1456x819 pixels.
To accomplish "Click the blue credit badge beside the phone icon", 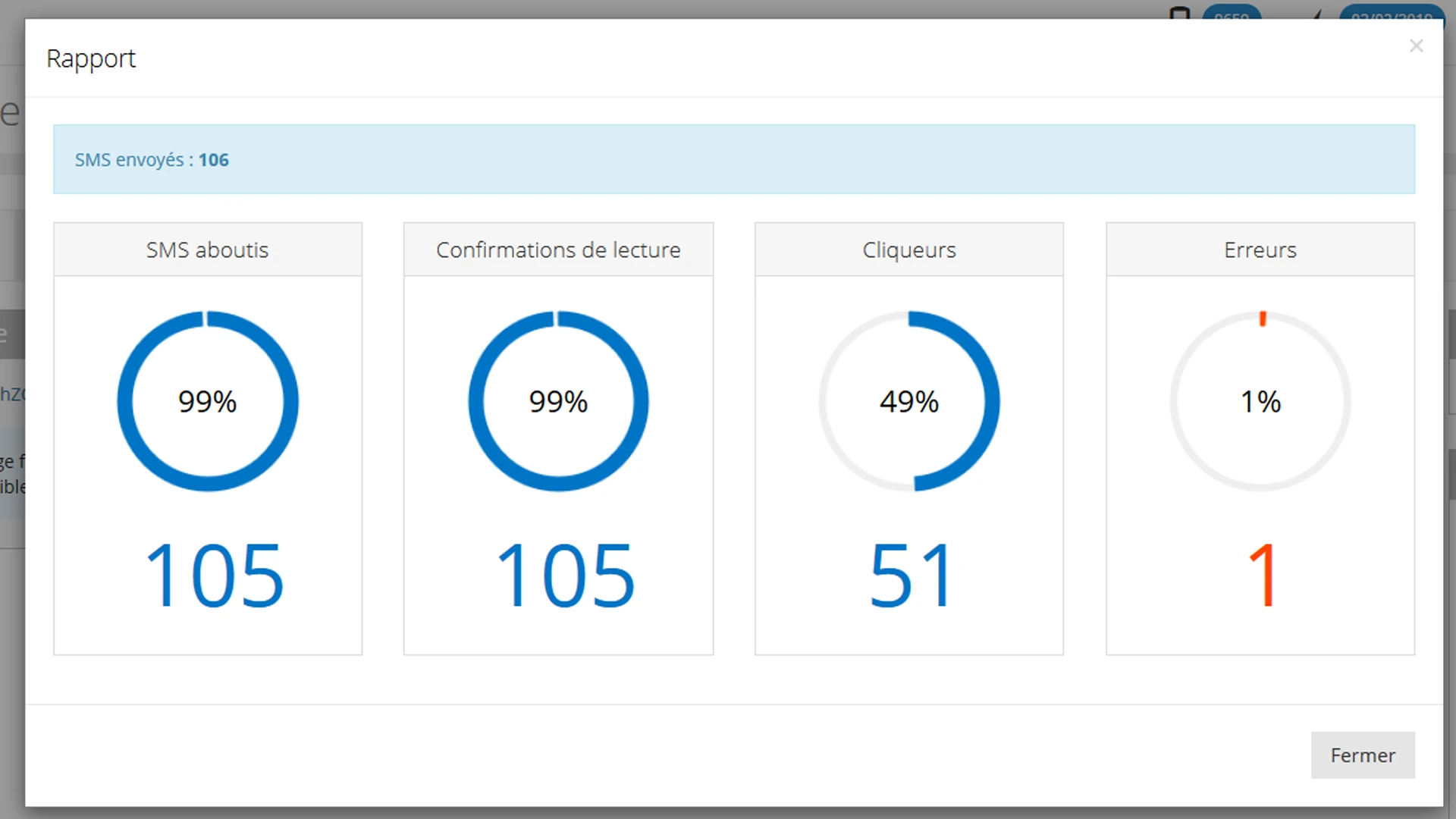I will point(1231,13).
